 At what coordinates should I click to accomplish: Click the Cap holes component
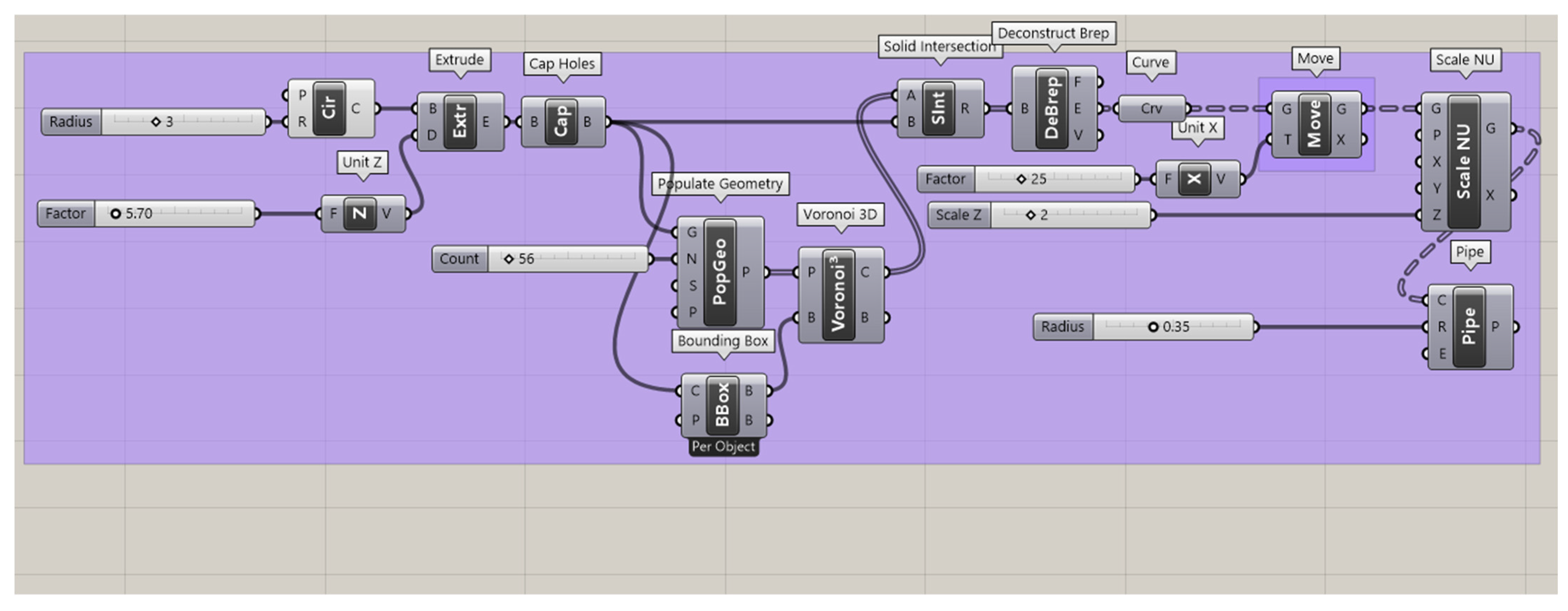(561, 122)
